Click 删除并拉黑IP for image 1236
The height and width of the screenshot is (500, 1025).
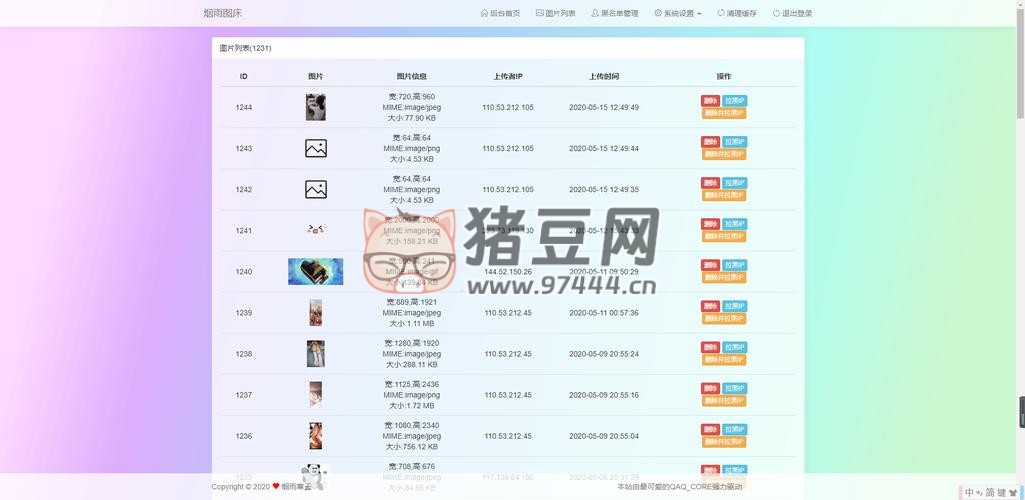click(723, 442)
